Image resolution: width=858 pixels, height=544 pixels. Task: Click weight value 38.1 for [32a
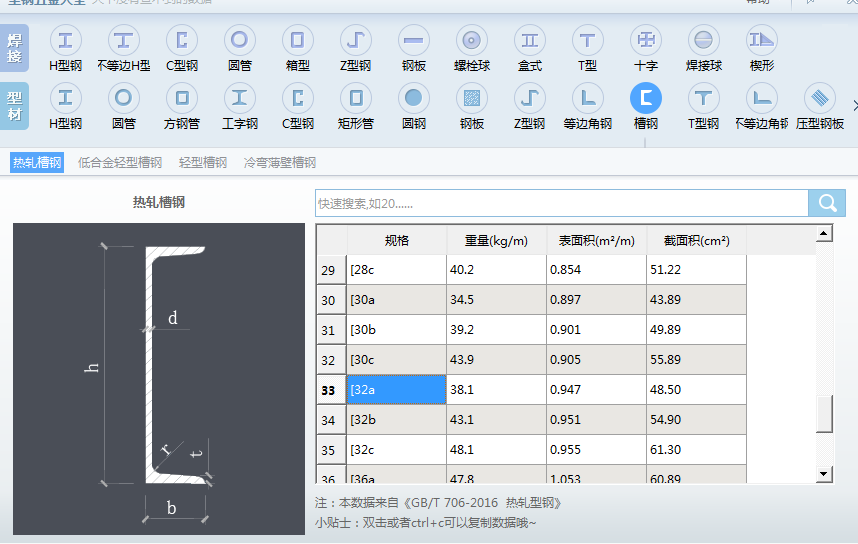point(496,390)
